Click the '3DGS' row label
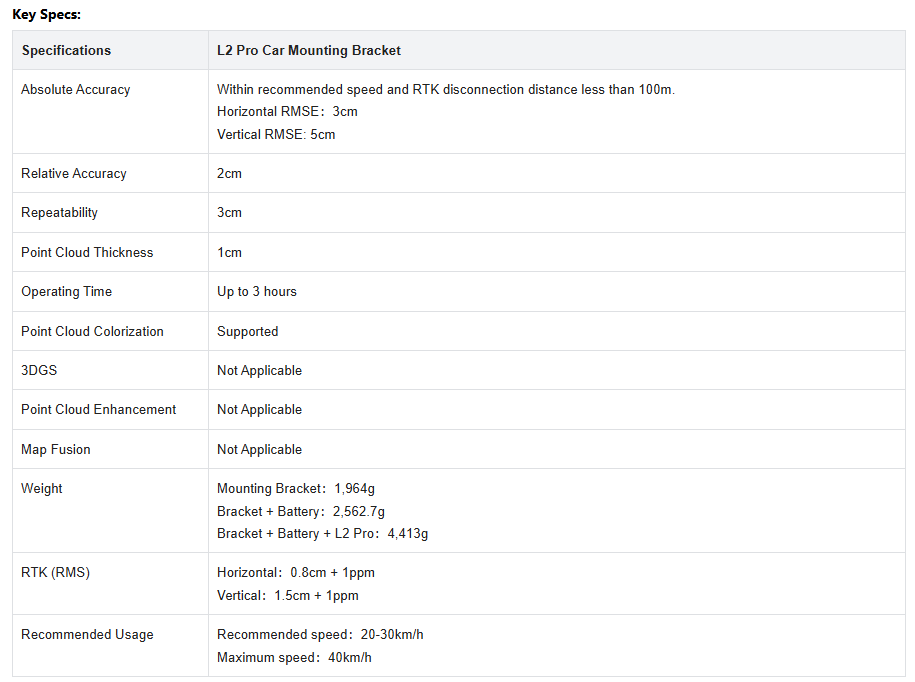915x682 pixels. point(39,370)
